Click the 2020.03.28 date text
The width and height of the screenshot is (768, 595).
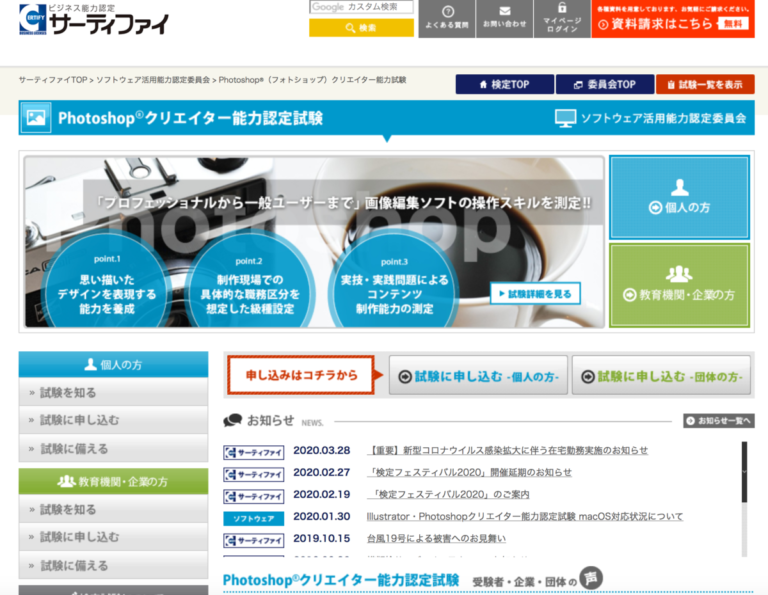(322, 450)
